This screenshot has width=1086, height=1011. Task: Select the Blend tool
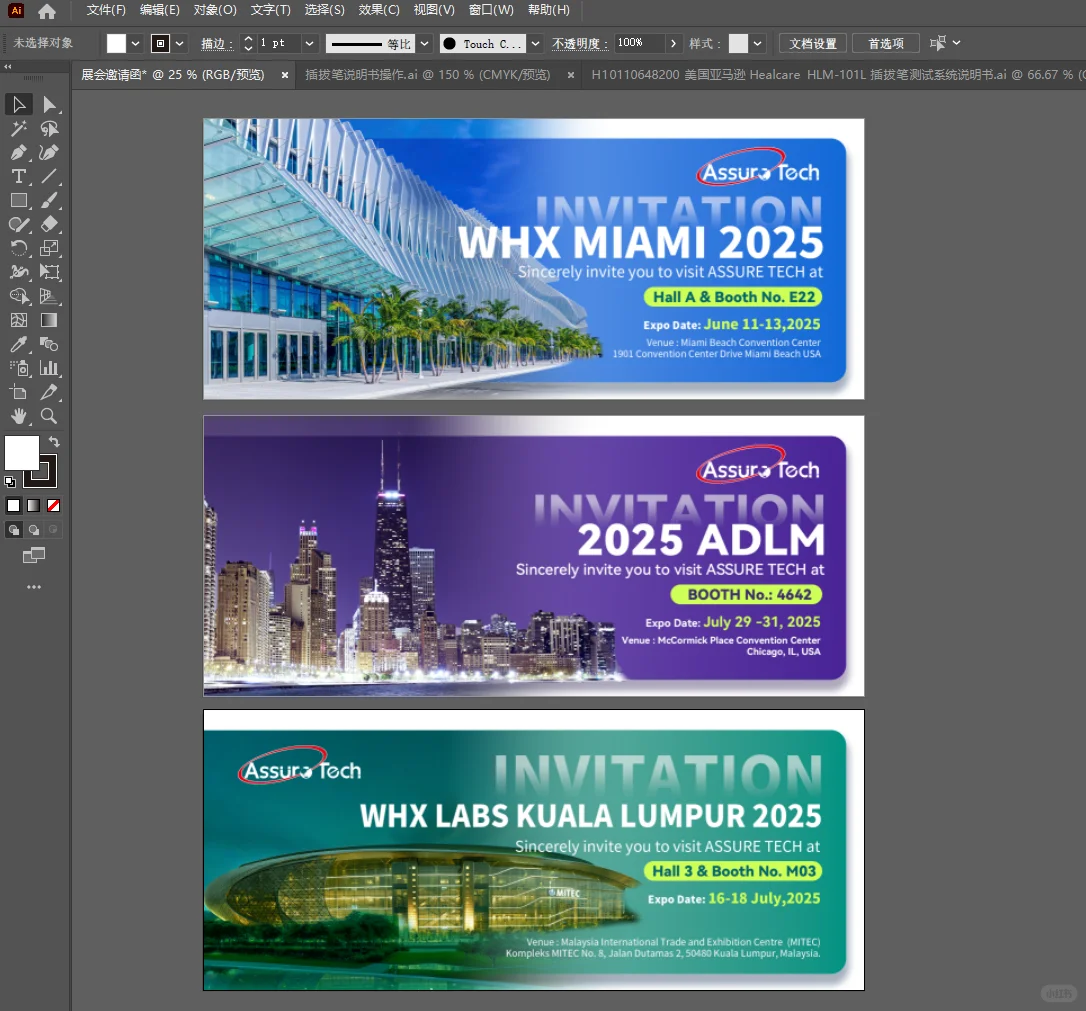coord(48,344)
